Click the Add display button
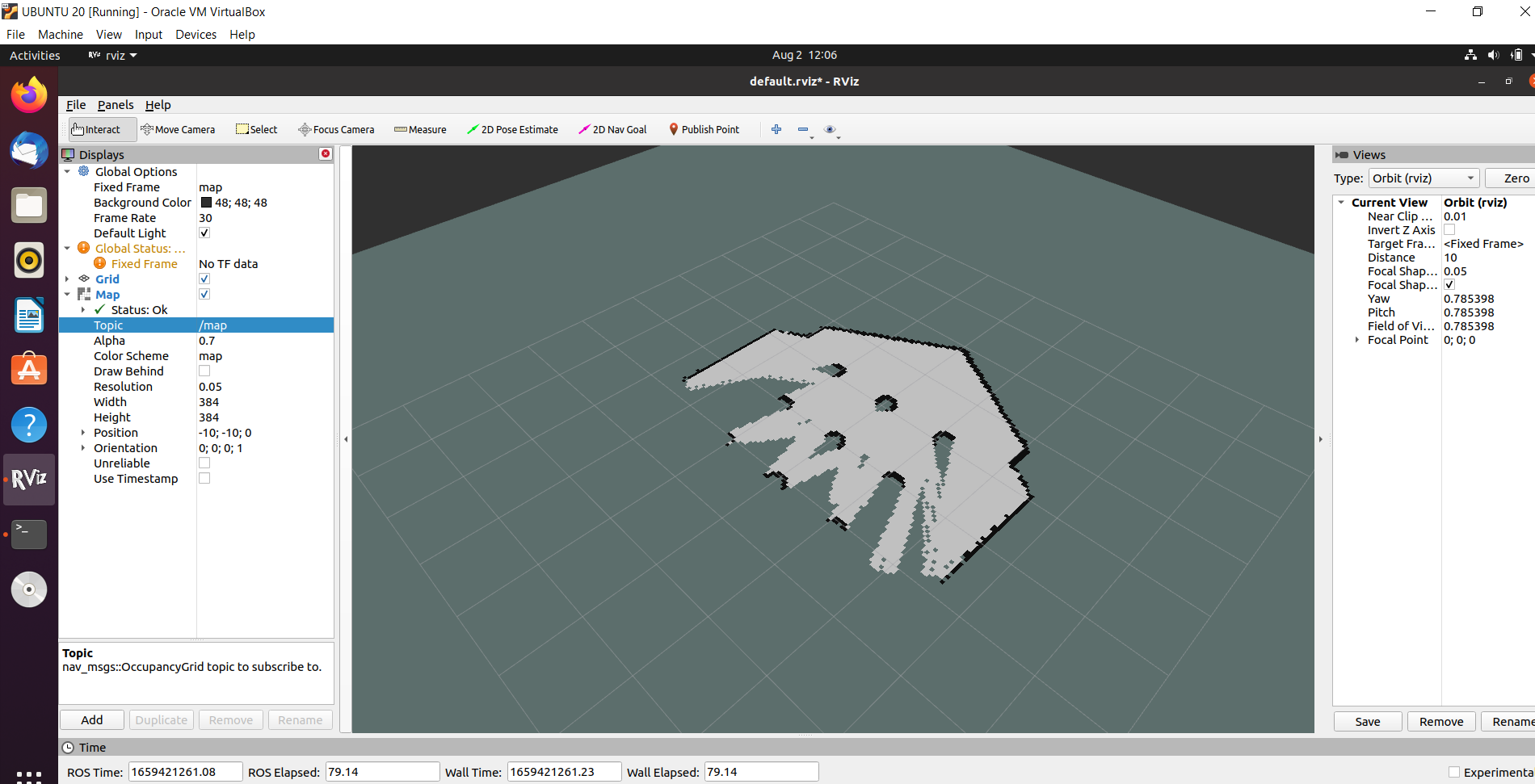Viewport: 1535px width, 784px height. (x=92, y=720)
